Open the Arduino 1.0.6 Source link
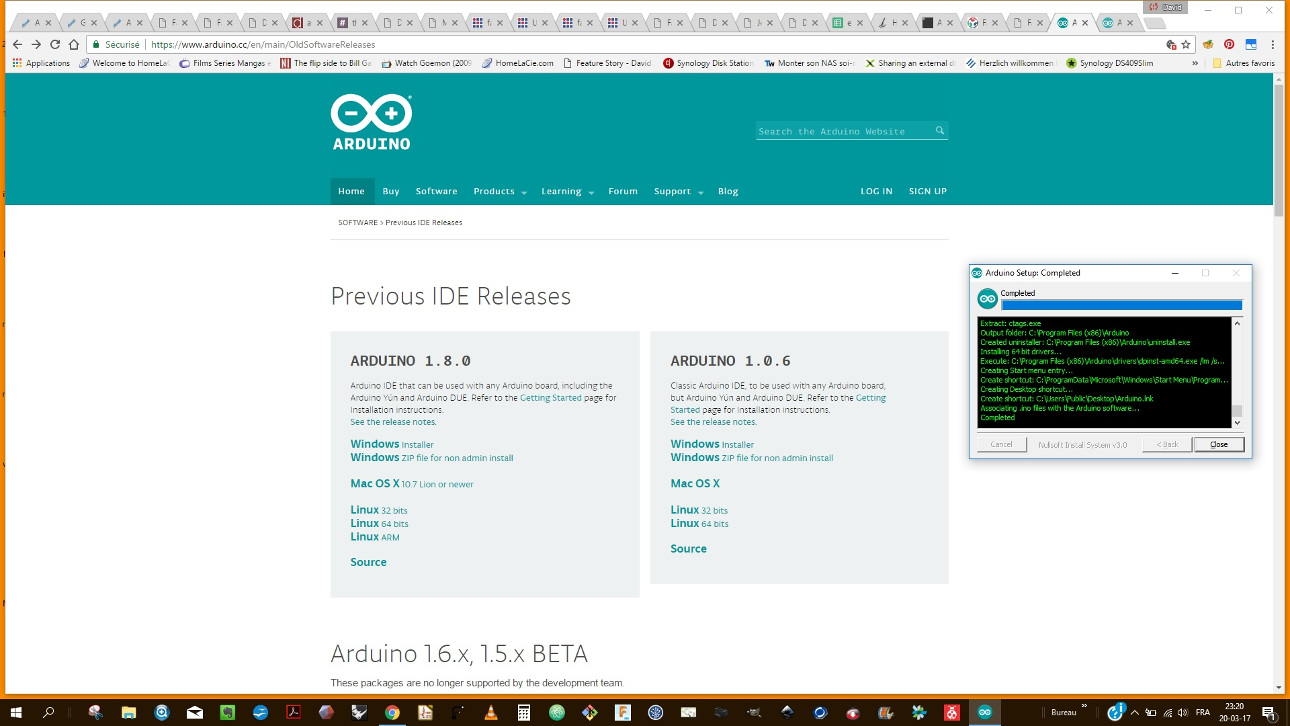This screenshot has width=1290, height=726. pos(688,549)
